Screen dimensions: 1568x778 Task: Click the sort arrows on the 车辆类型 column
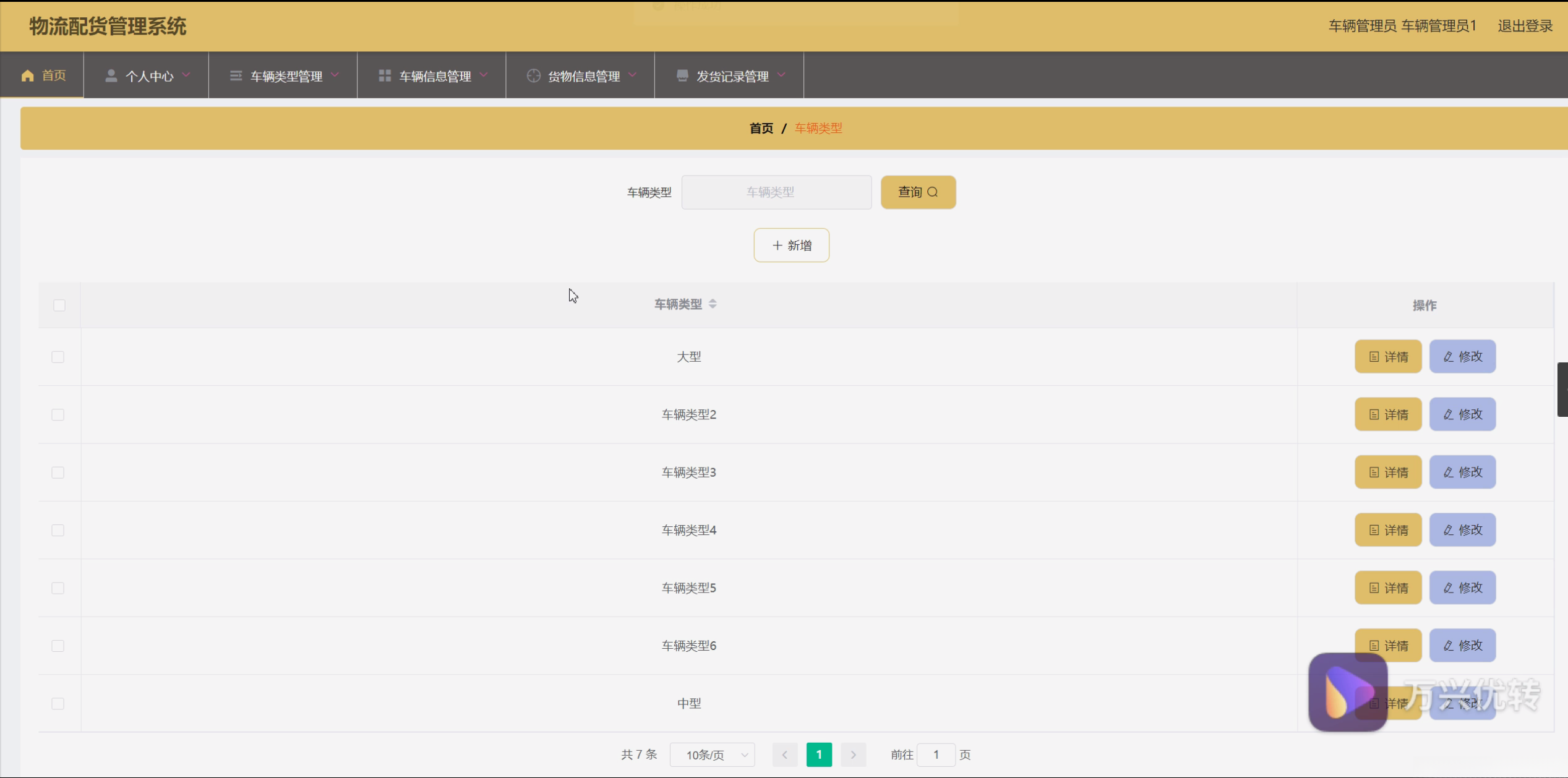pyautogui.click(x=713, y=304)
